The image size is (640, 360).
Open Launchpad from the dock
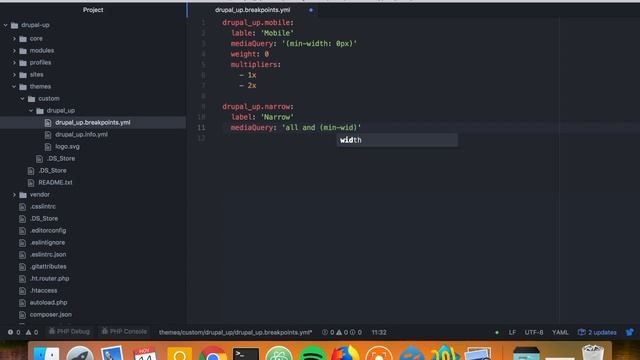[x=80, y=353]
